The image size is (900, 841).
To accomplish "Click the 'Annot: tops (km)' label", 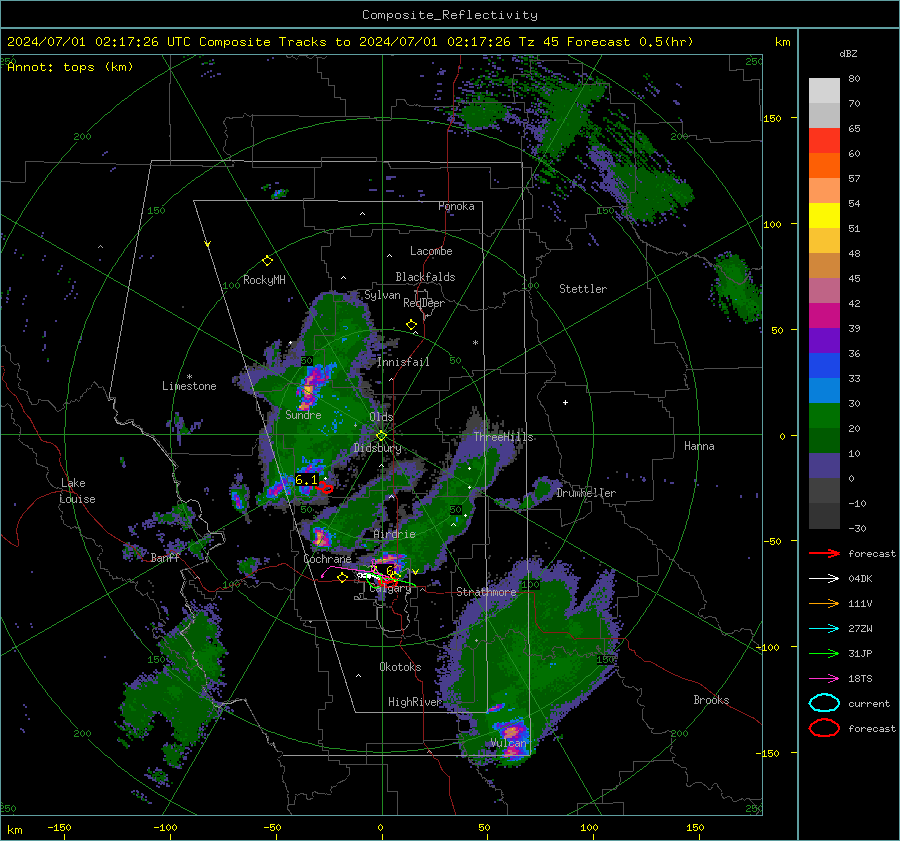I will point(70,67).
